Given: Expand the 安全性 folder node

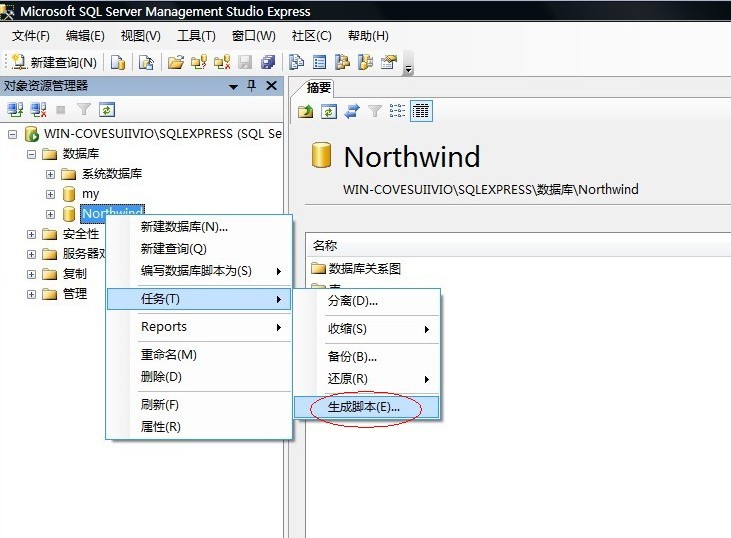Looking at the screenshot, I should (x=31, y=234).
